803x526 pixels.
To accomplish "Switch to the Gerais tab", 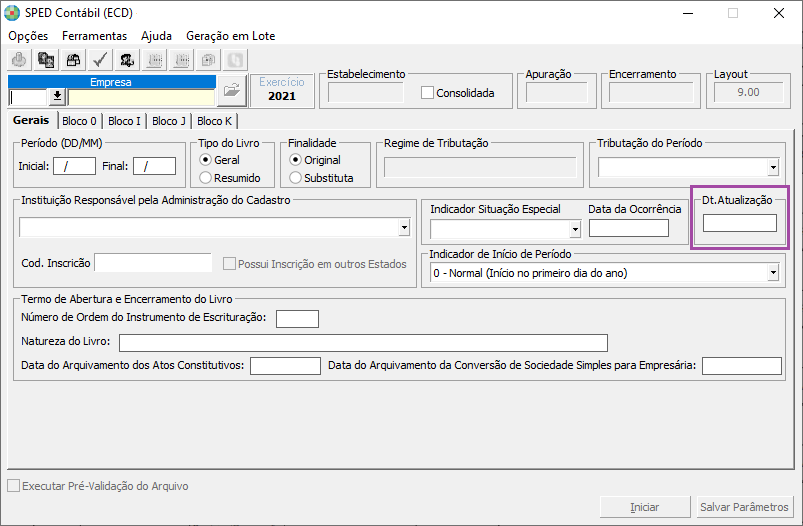I will click(31, 120).
